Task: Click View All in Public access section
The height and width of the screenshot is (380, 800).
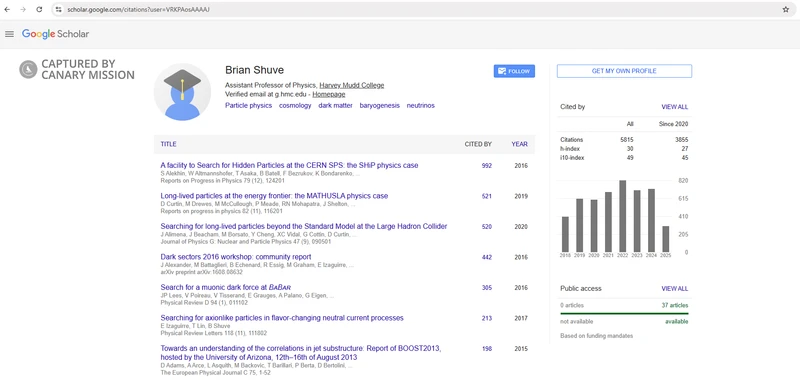Action: coord(674,289)
